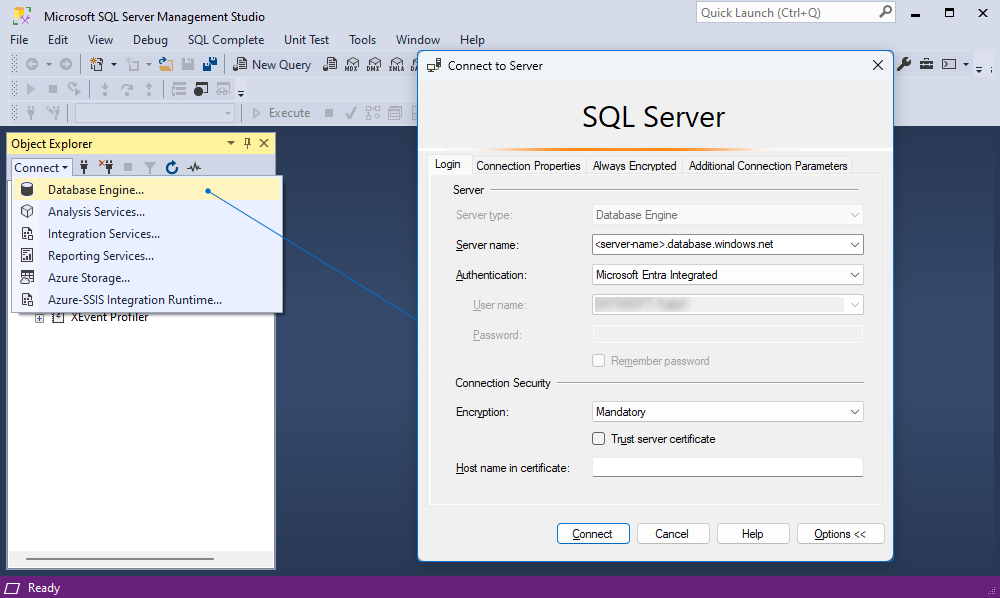Open the Connect dropdown in Object Explorer
Image resolution: width=1000 pixels, height=598 pixels.
click(41, 168)
